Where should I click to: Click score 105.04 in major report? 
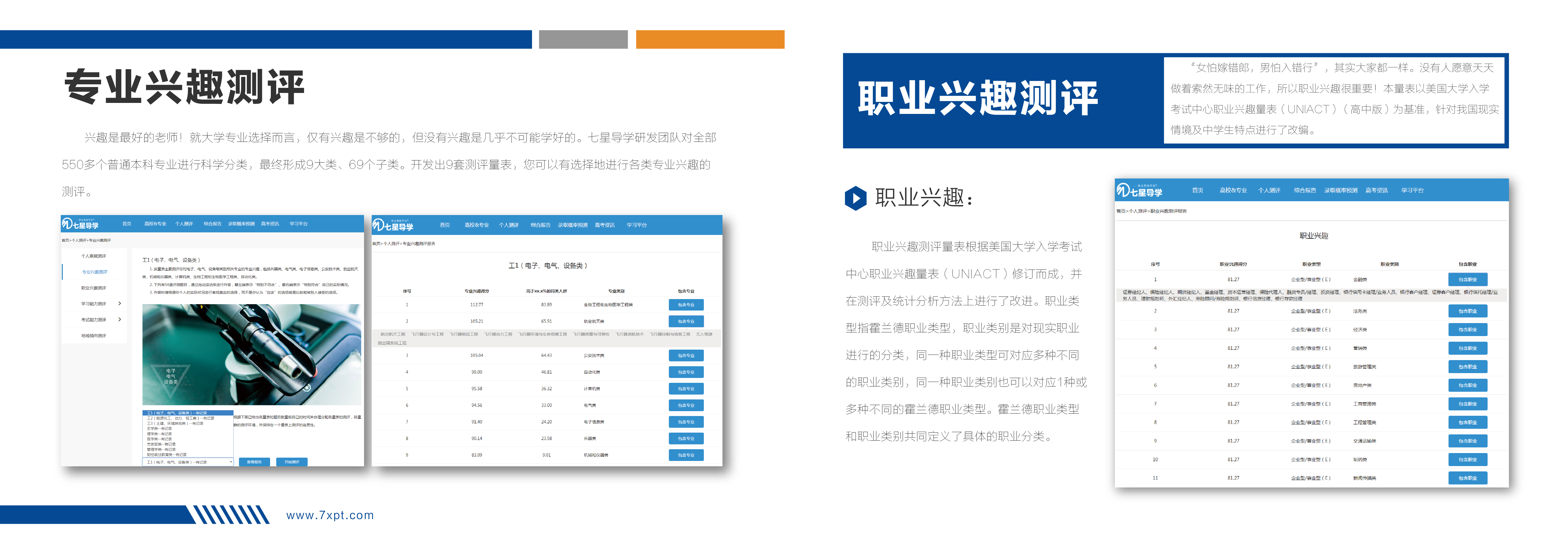click(477, 355)
